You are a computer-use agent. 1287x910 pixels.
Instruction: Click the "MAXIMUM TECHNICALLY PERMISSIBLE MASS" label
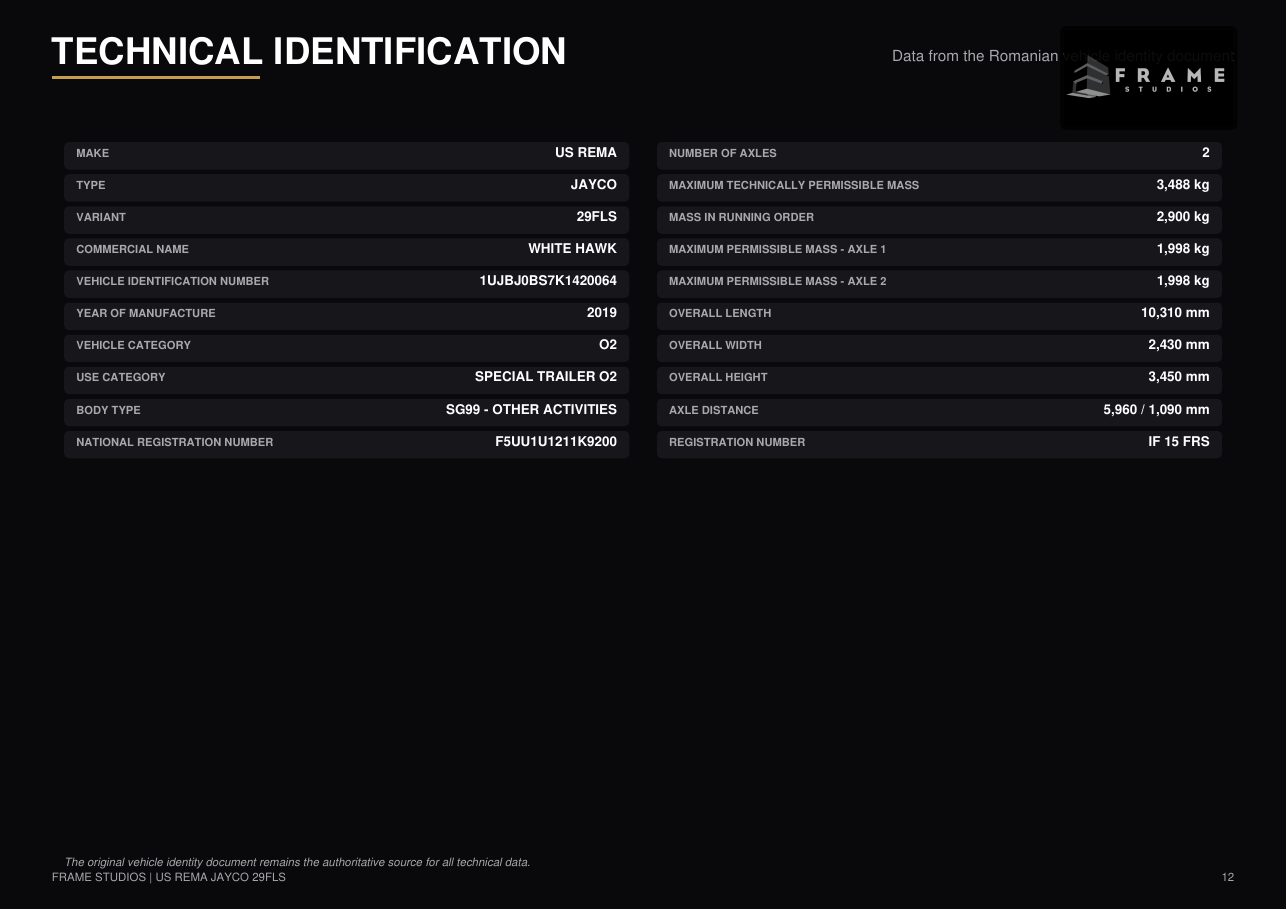(x=794, y=185)
